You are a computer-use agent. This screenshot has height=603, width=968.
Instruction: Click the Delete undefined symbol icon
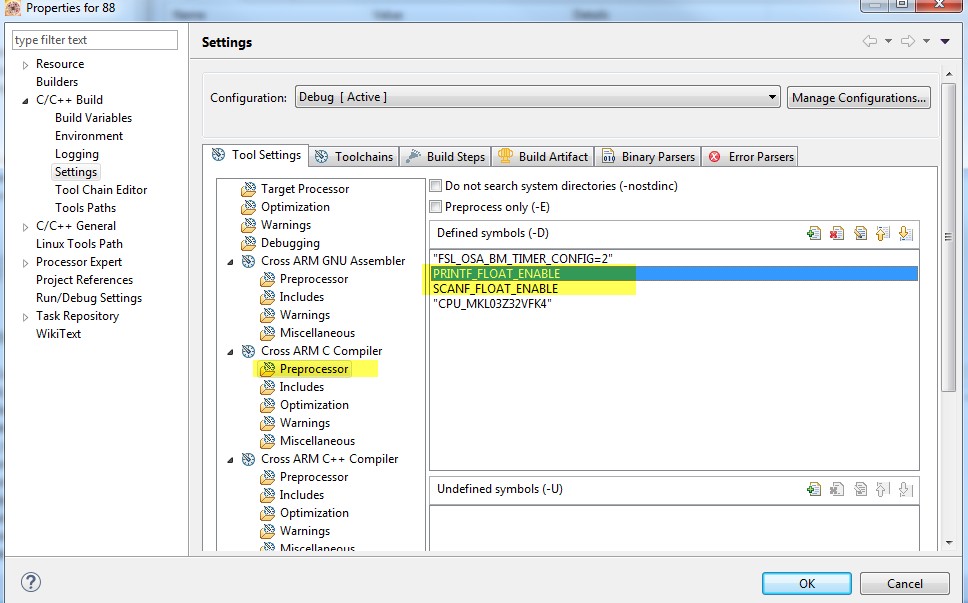tap(837, 489)
